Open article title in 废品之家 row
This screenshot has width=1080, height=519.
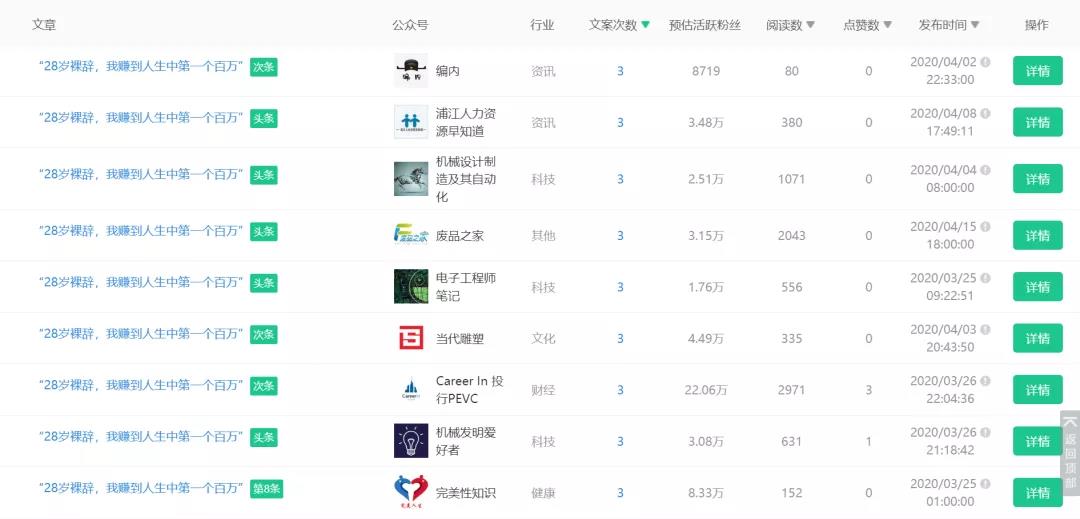(x=141, y=231)
